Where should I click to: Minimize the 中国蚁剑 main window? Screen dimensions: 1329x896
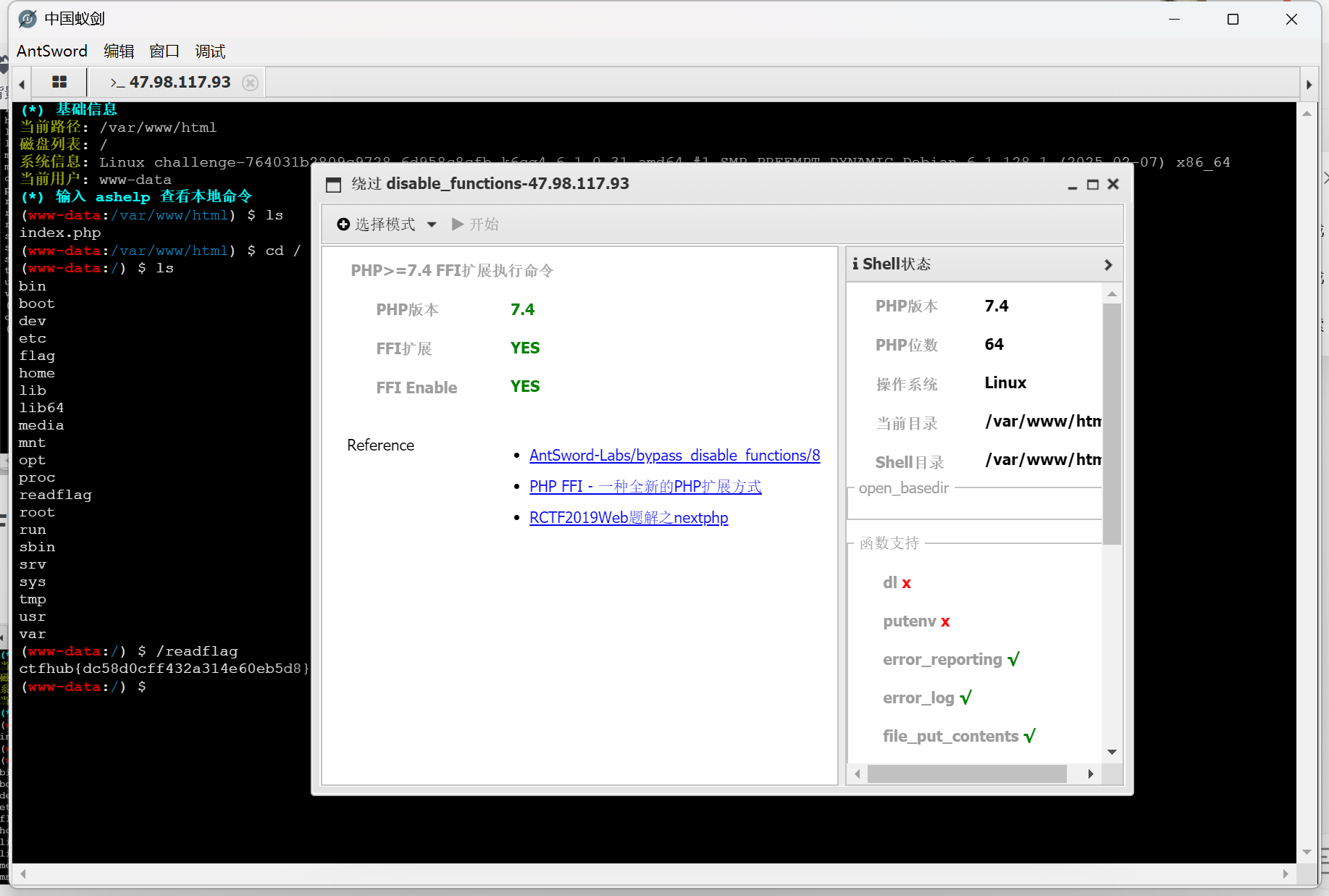[x=1175, y=19]
